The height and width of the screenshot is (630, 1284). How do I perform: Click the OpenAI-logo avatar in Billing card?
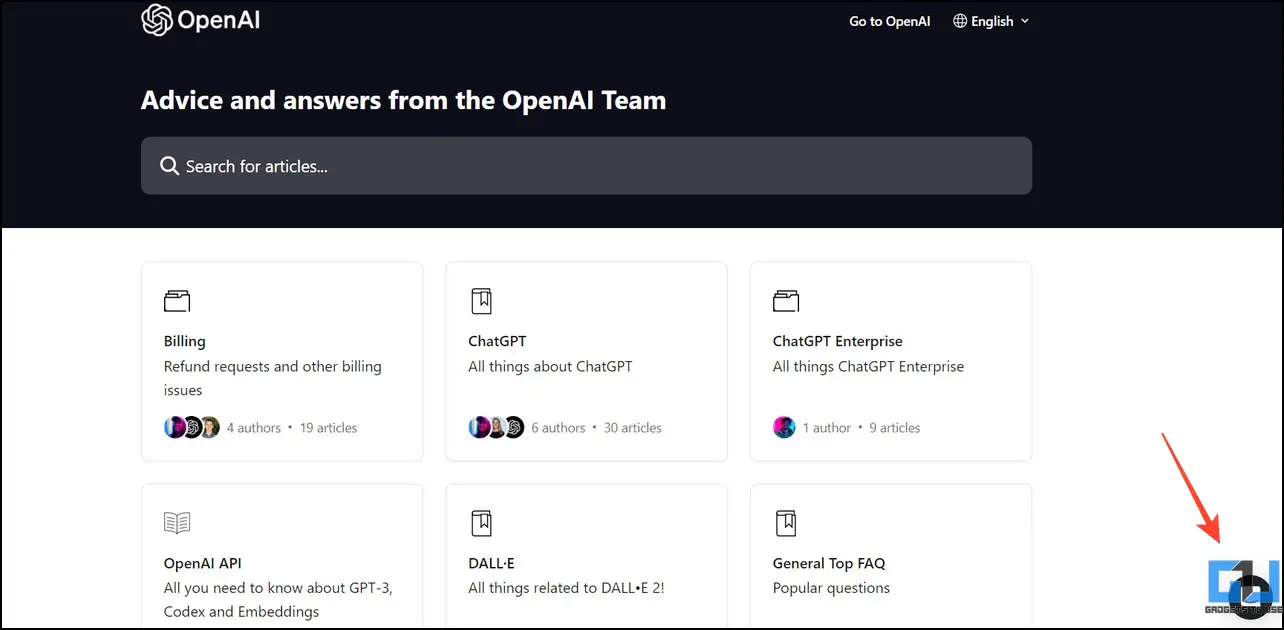pyautogui.click(x=192, y=427)
